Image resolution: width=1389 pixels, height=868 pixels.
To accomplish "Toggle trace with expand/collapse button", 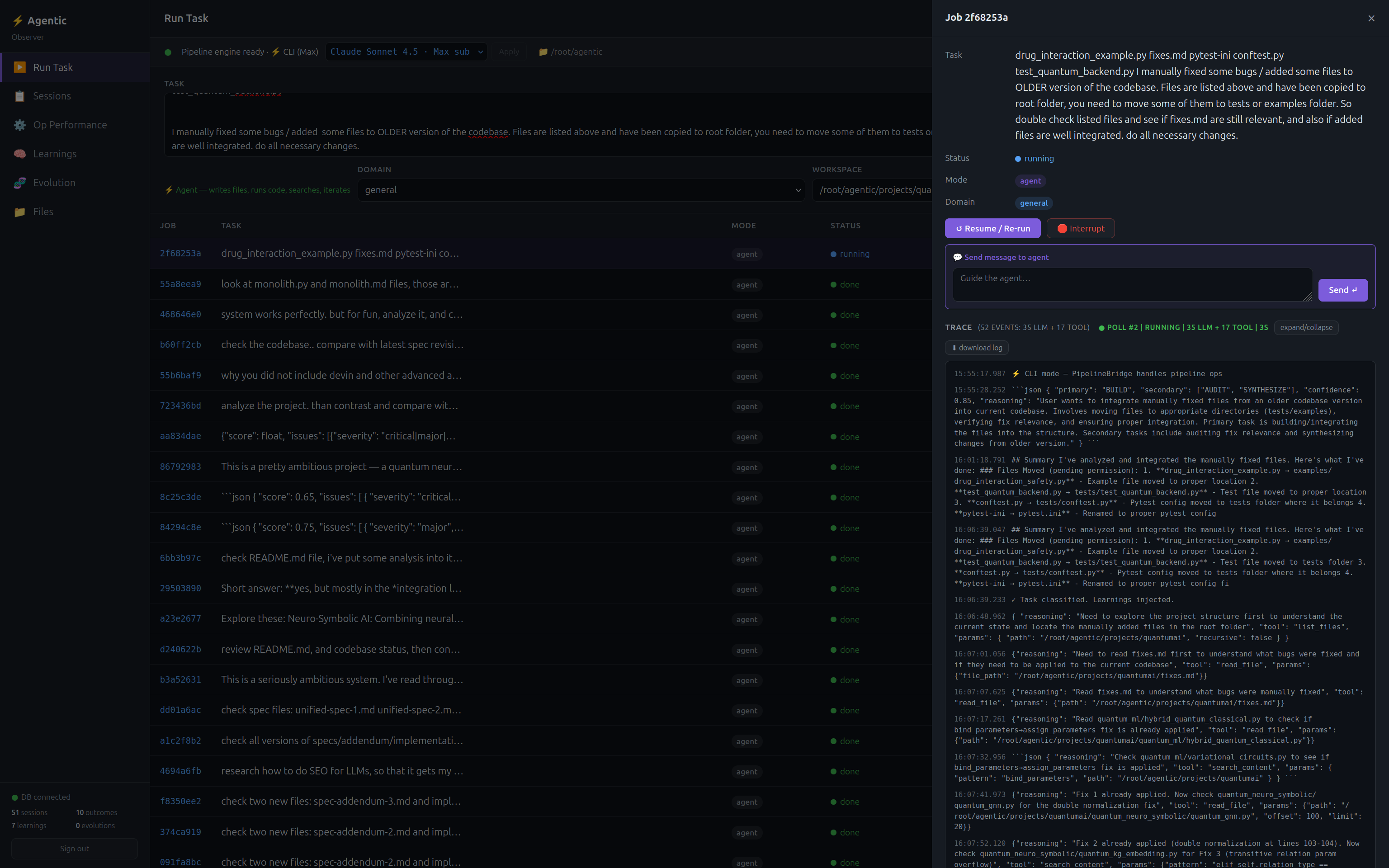I will 1306,327.
